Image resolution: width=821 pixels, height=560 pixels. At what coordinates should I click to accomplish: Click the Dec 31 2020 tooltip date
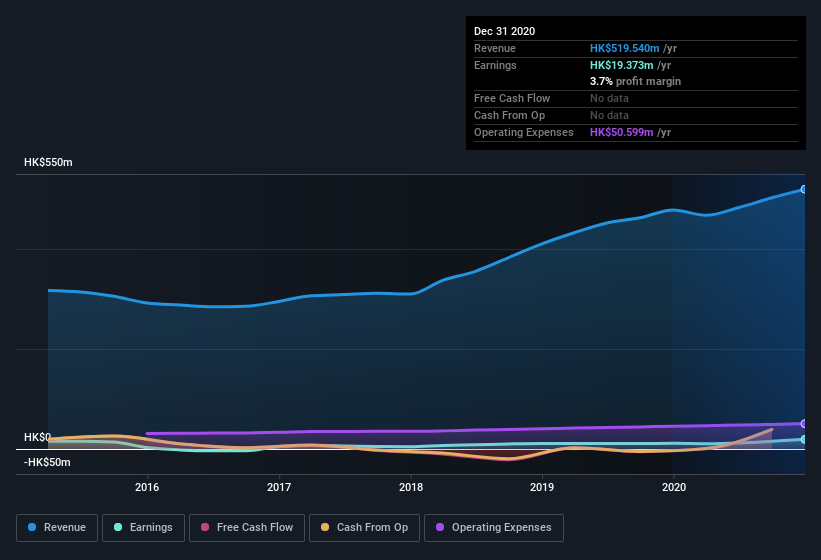[504, 31]
